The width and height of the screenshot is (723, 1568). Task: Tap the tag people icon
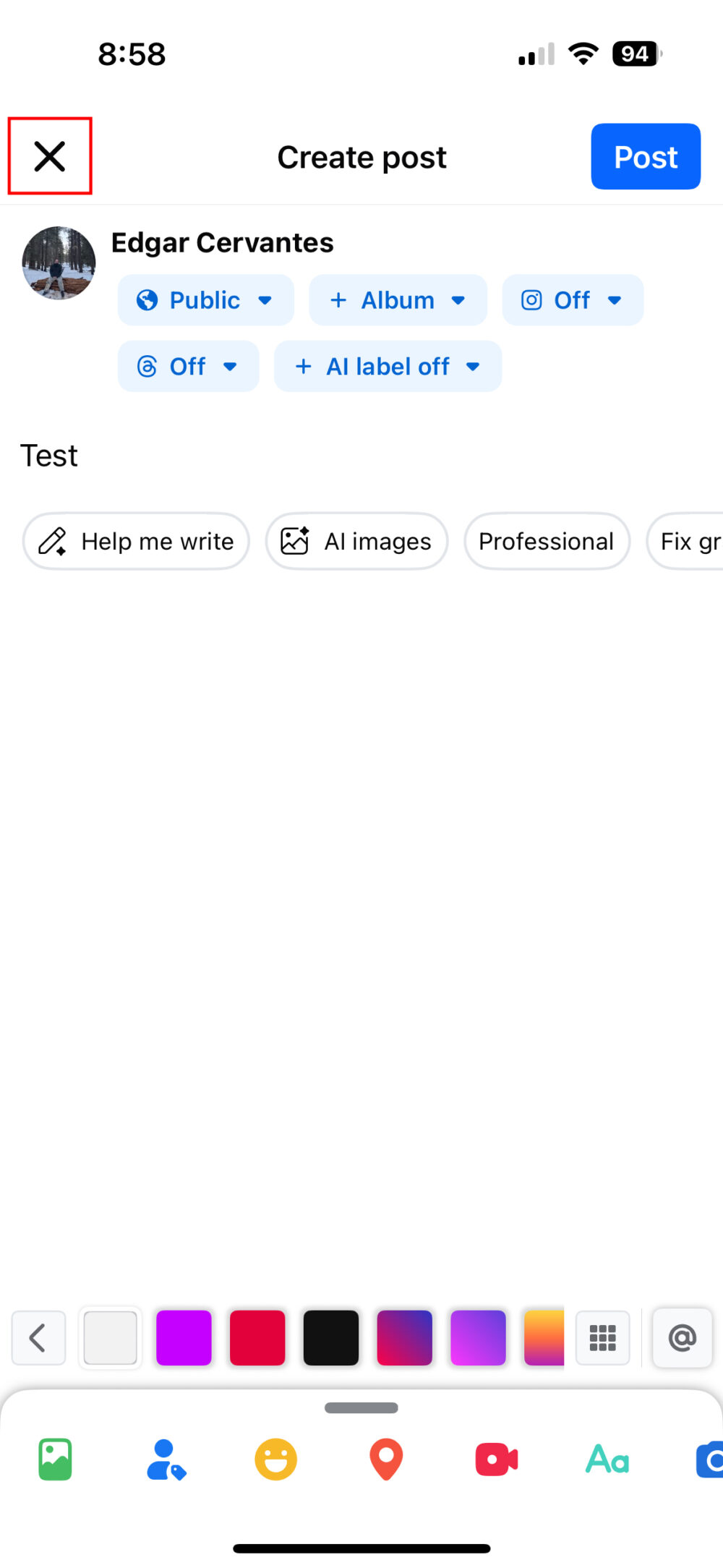166,1459
